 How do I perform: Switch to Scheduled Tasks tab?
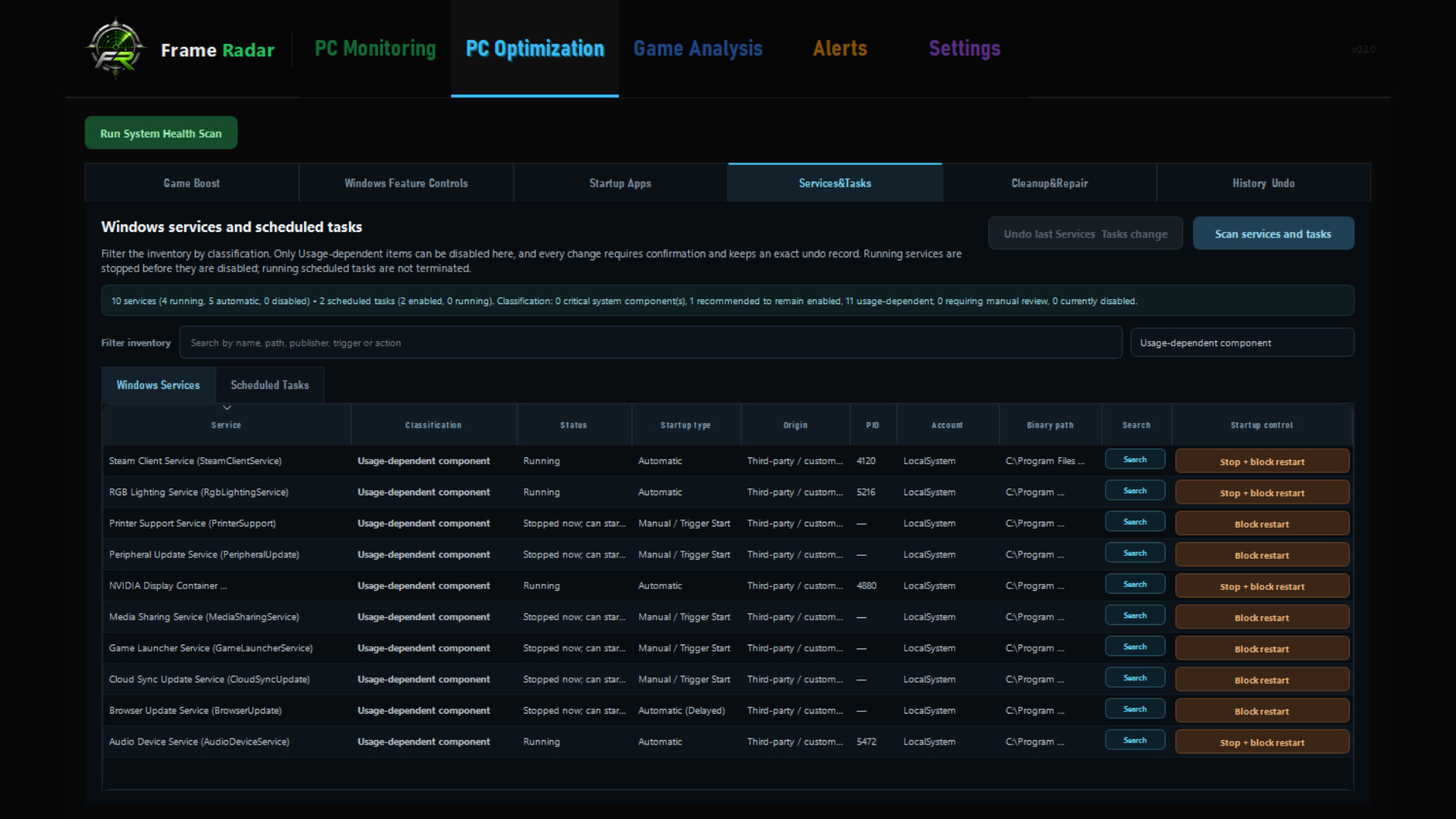[x=270, y=385]
